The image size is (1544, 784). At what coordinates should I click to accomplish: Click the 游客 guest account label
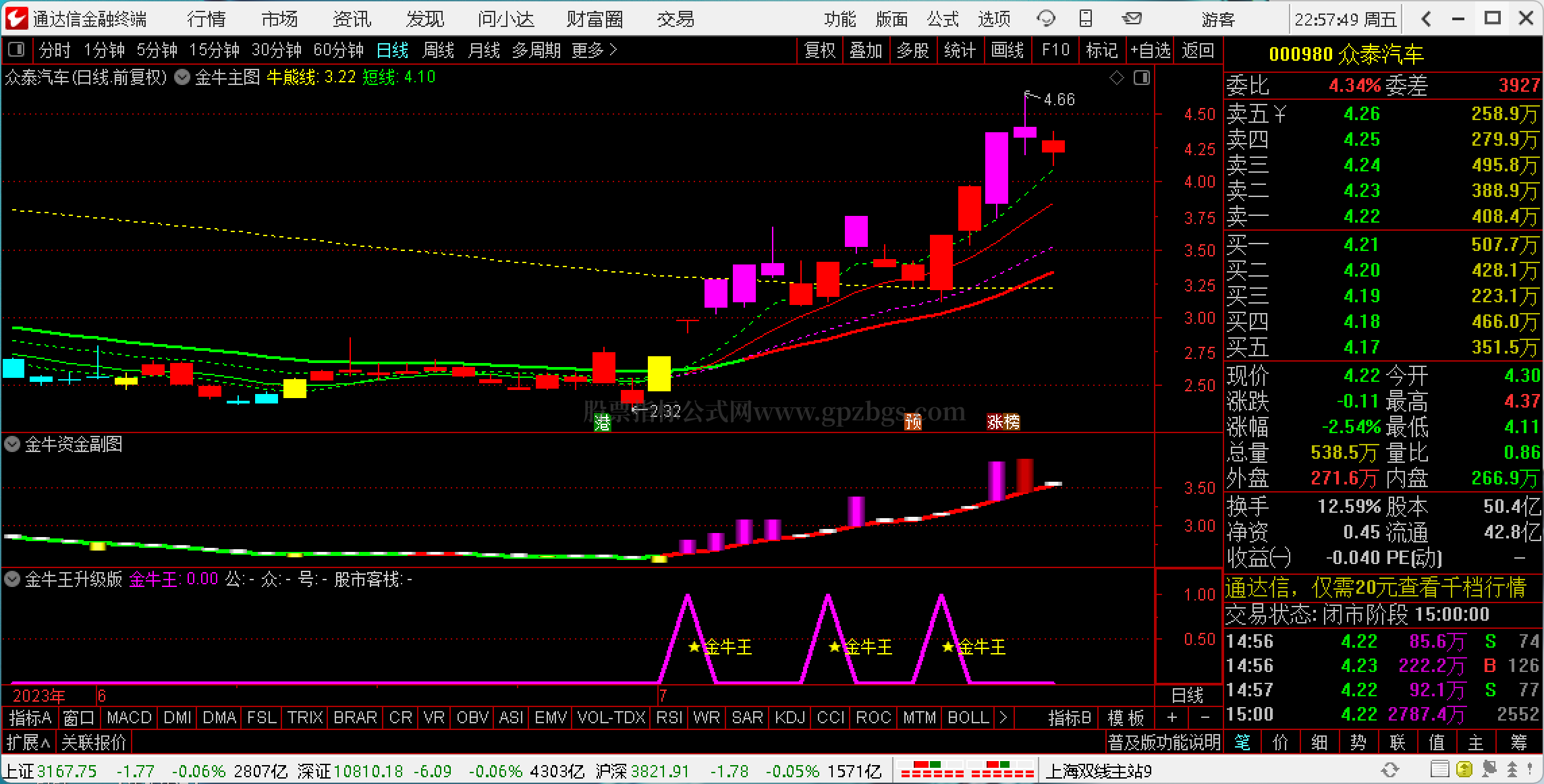pos(1218,19)
